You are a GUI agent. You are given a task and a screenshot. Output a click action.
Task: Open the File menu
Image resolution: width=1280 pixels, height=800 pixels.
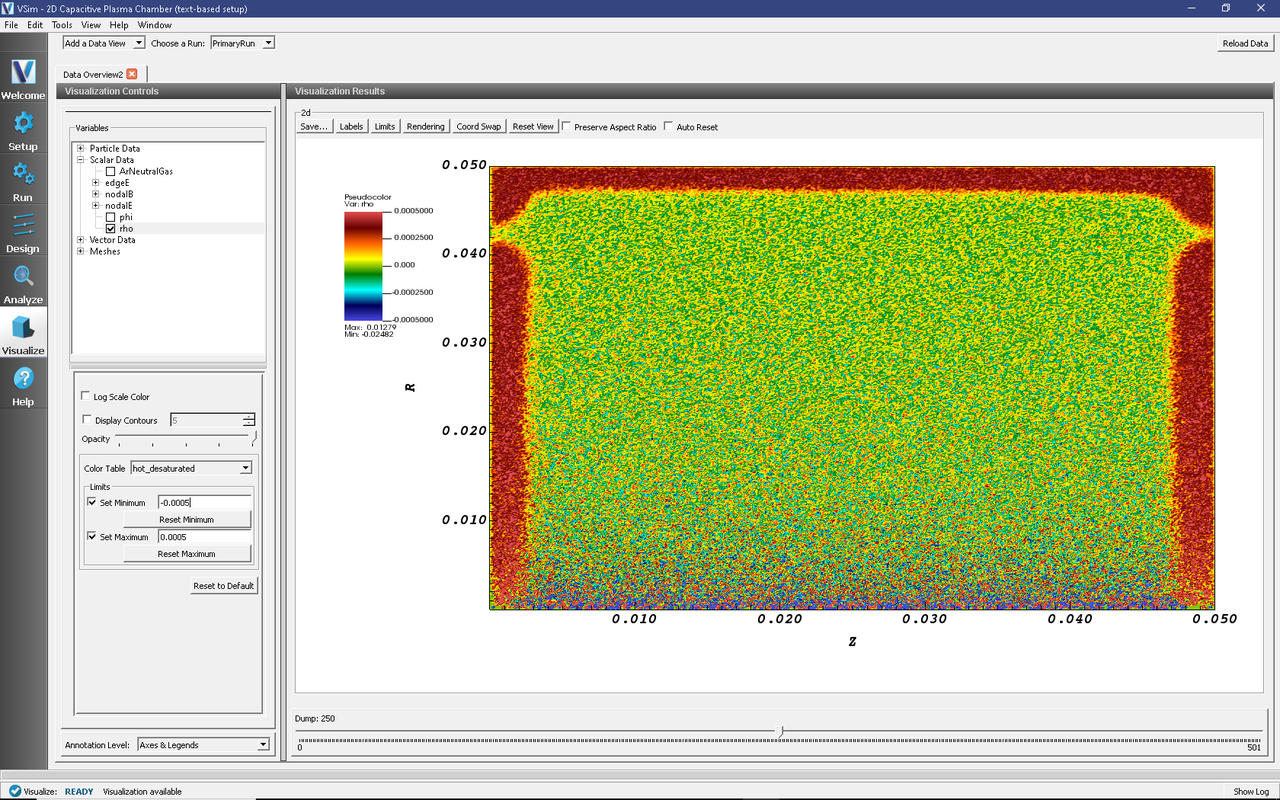[11, 25]
